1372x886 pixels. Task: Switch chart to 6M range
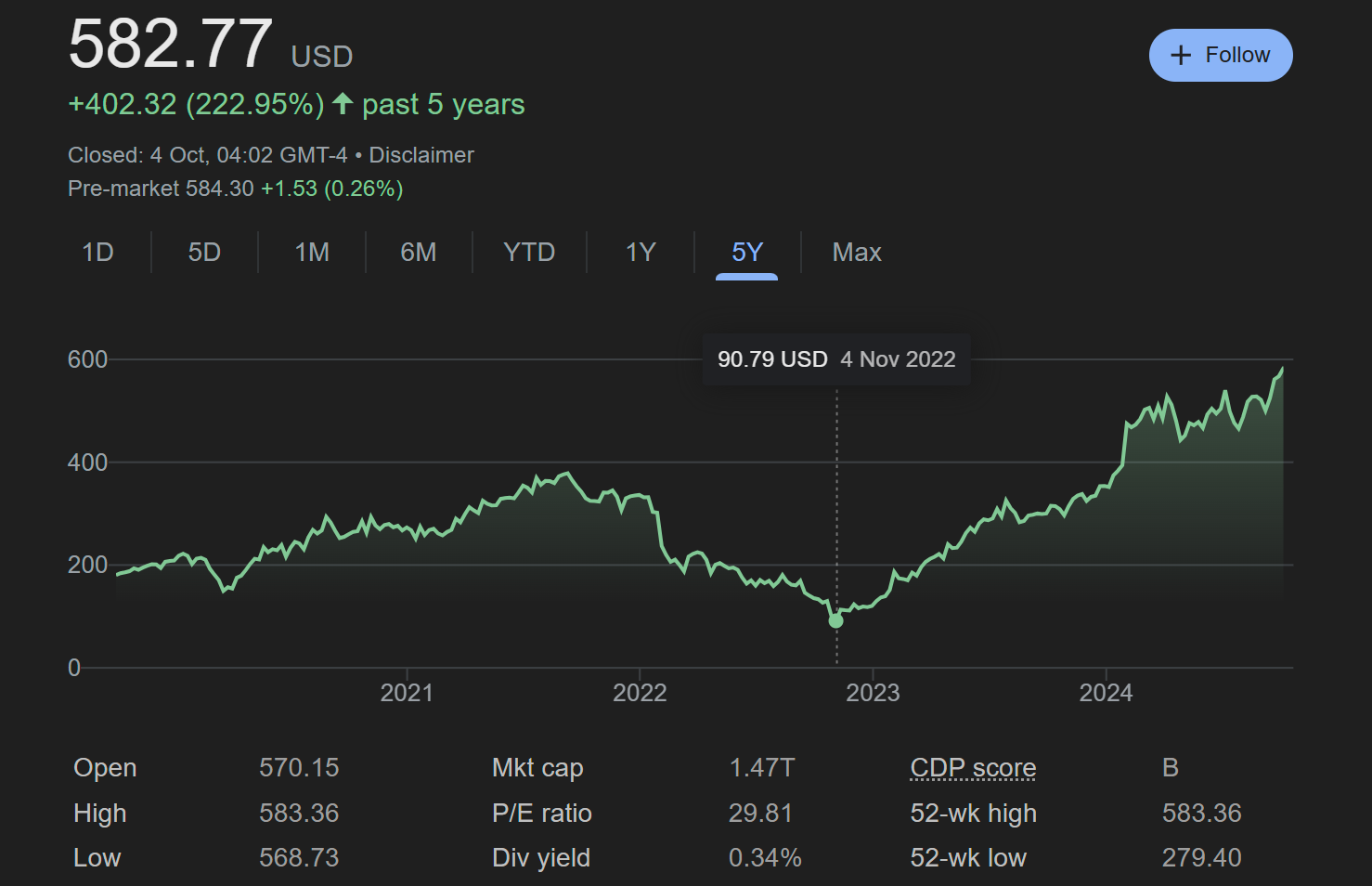coord(419,253)
